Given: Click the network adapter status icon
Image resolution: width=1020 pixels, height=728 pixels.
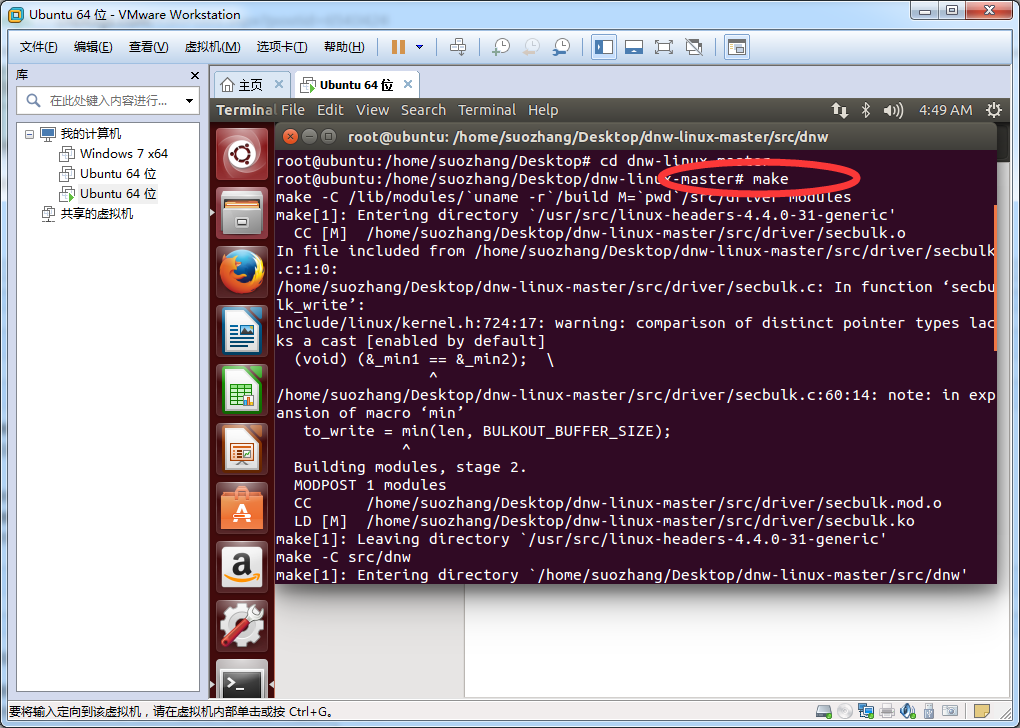Looking at the screenshot, I should click(866, 711).
